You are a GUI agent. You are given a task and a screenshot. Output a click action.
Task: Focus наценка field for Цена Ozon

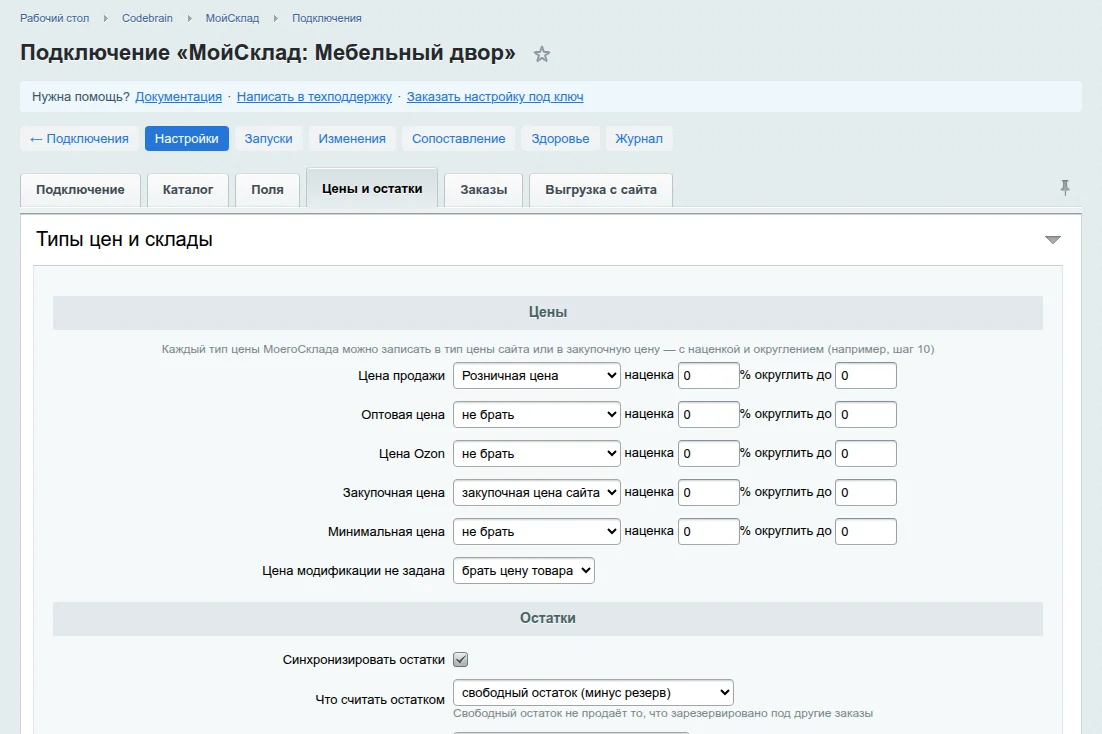click(x=708, y=453)
